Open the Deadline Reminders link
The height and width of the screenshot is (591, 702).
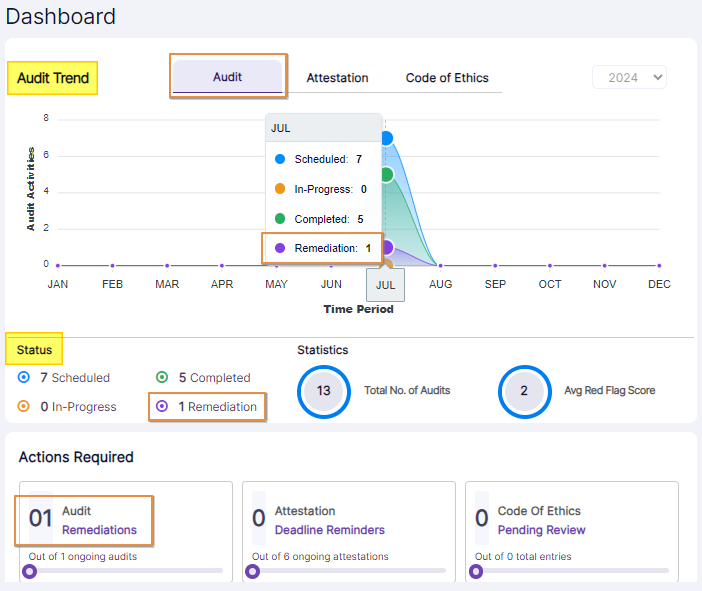coord(330,530)
